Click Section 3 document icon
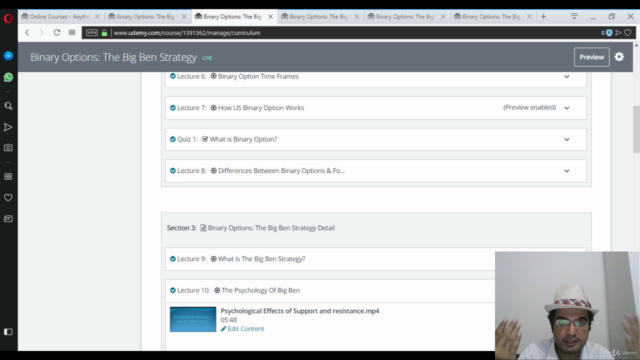This screenshot has width=640, height=360. coord(203,228)
